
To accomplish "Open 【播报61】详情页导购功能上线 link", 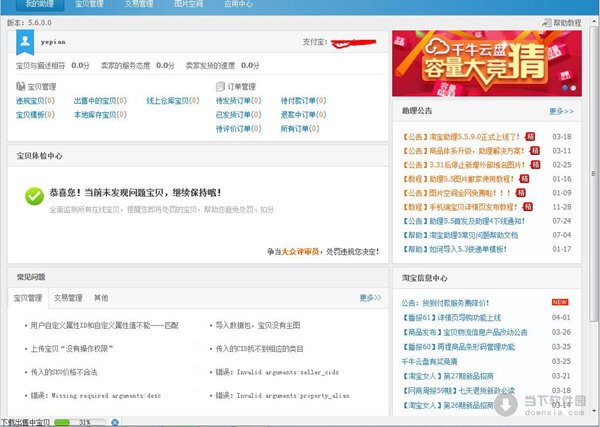I will 452,318.
